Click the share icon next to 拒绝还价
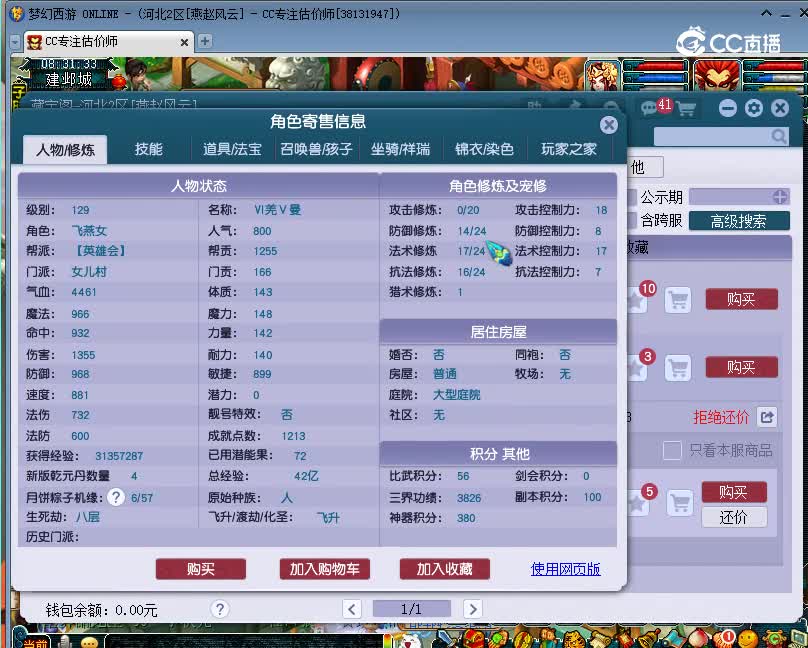808x648 pixels. coord(767,417)
